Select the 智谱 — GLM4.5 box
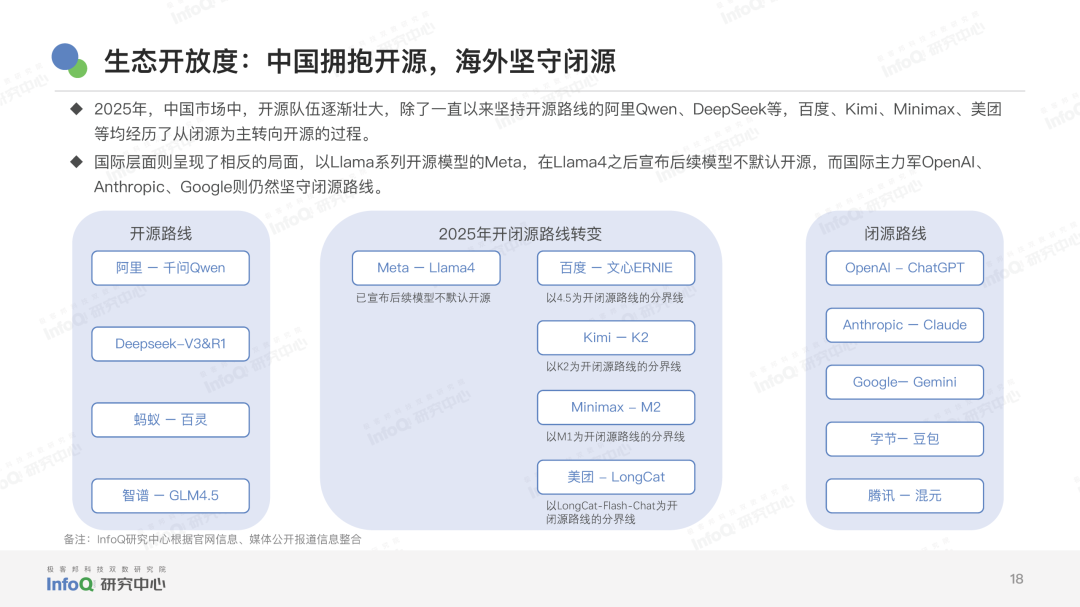The height and width of the screenshot is (607, 1080). pos(170,495)
